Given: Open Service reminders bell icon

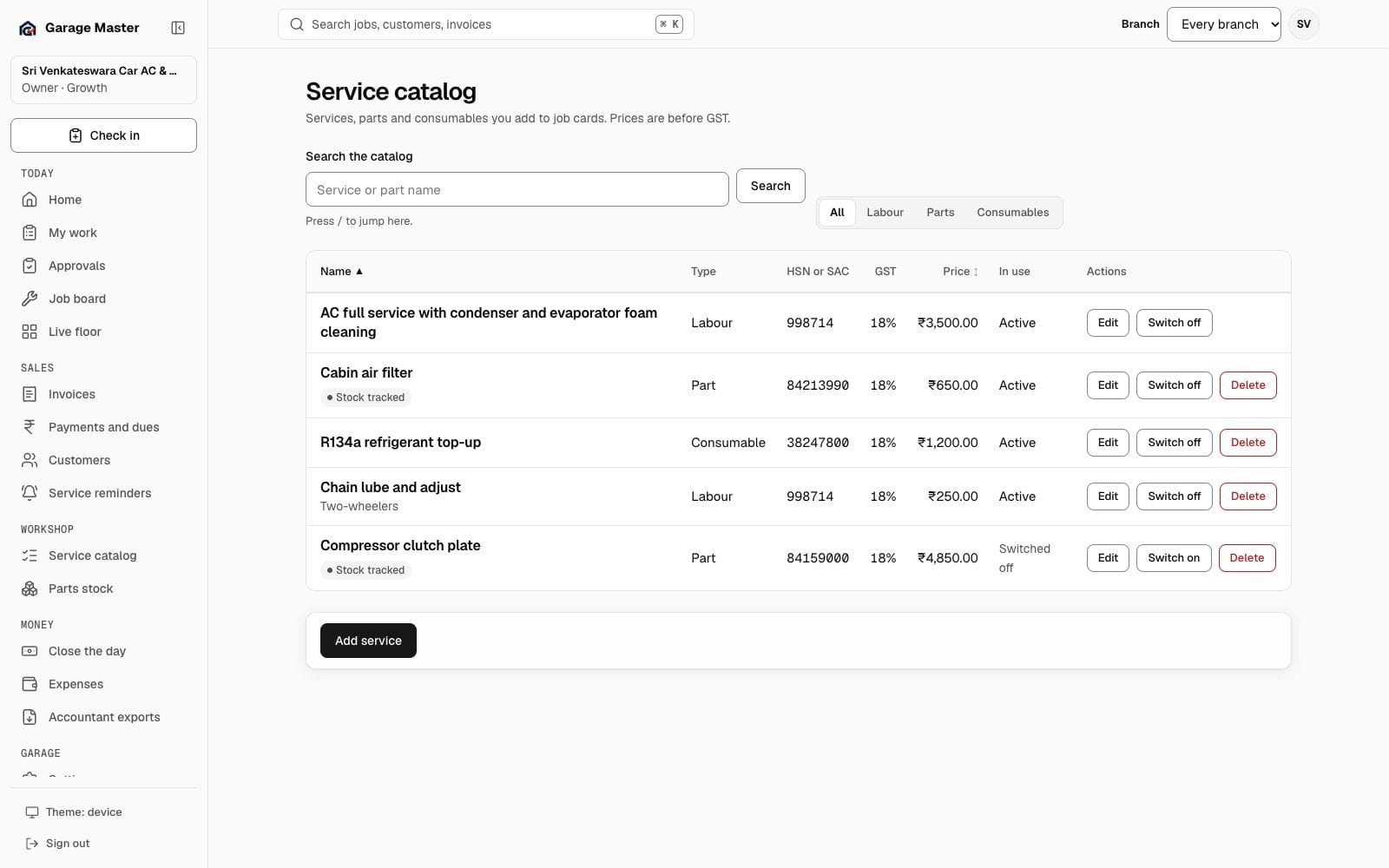Looking at the screenshot, I should (30, 493).
